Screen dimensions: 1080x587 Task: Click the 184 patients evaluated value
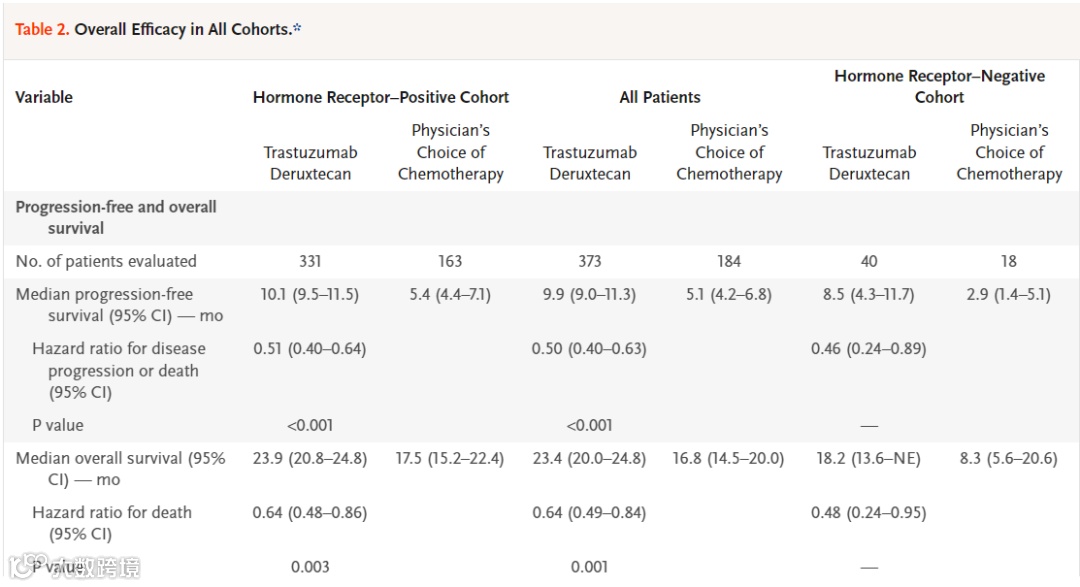[729, 261]
